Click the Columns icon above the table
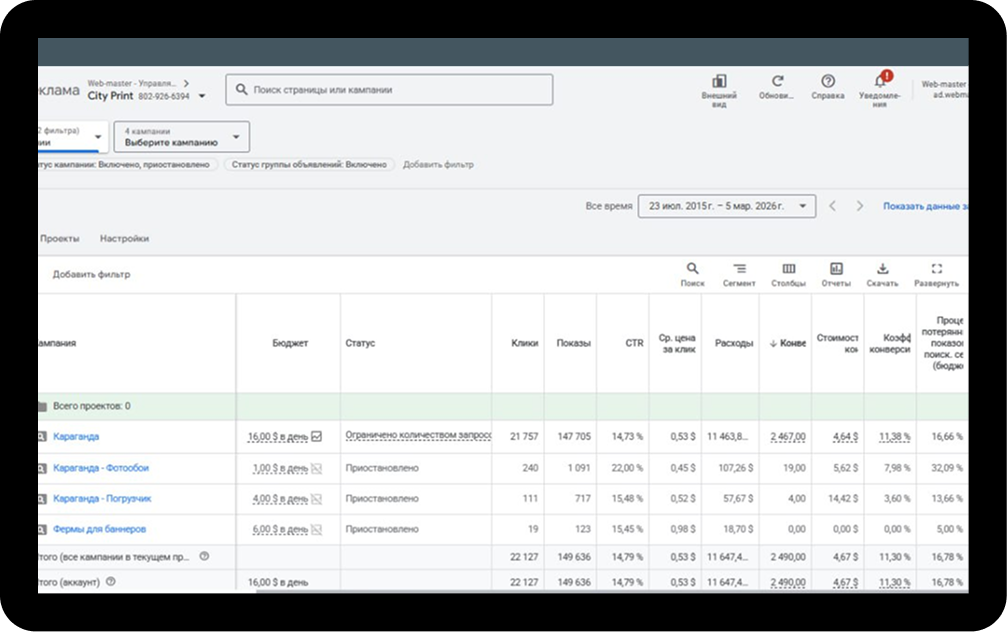The image size is (1007, 632). [x=788, y=269]
